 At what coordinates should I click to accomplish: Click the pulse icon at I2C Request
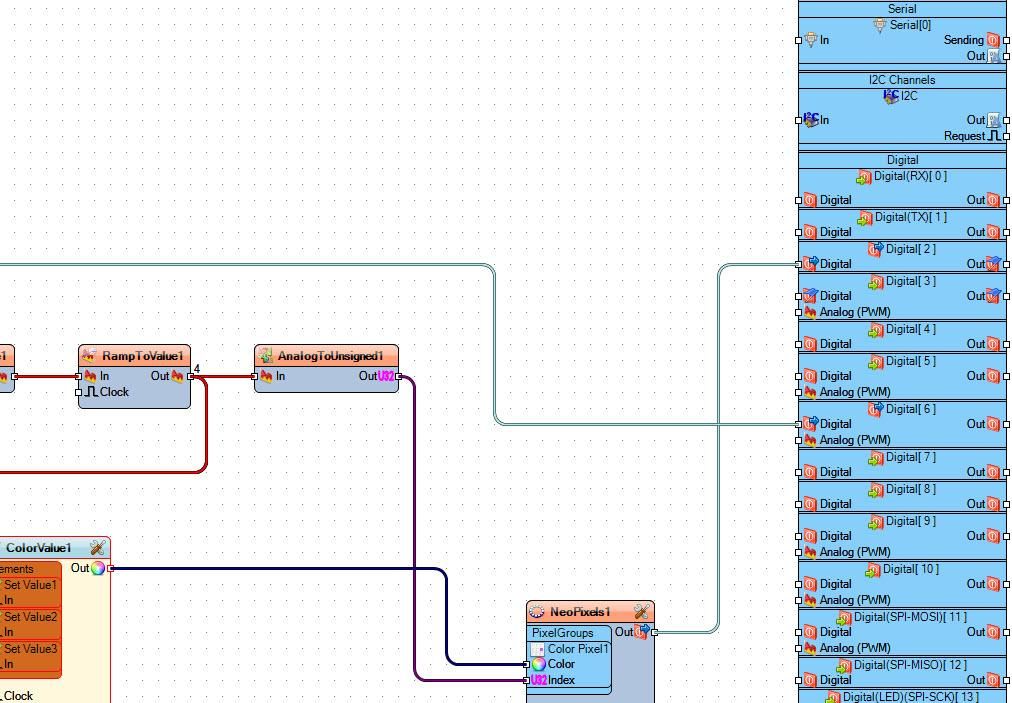click(994, 136)
